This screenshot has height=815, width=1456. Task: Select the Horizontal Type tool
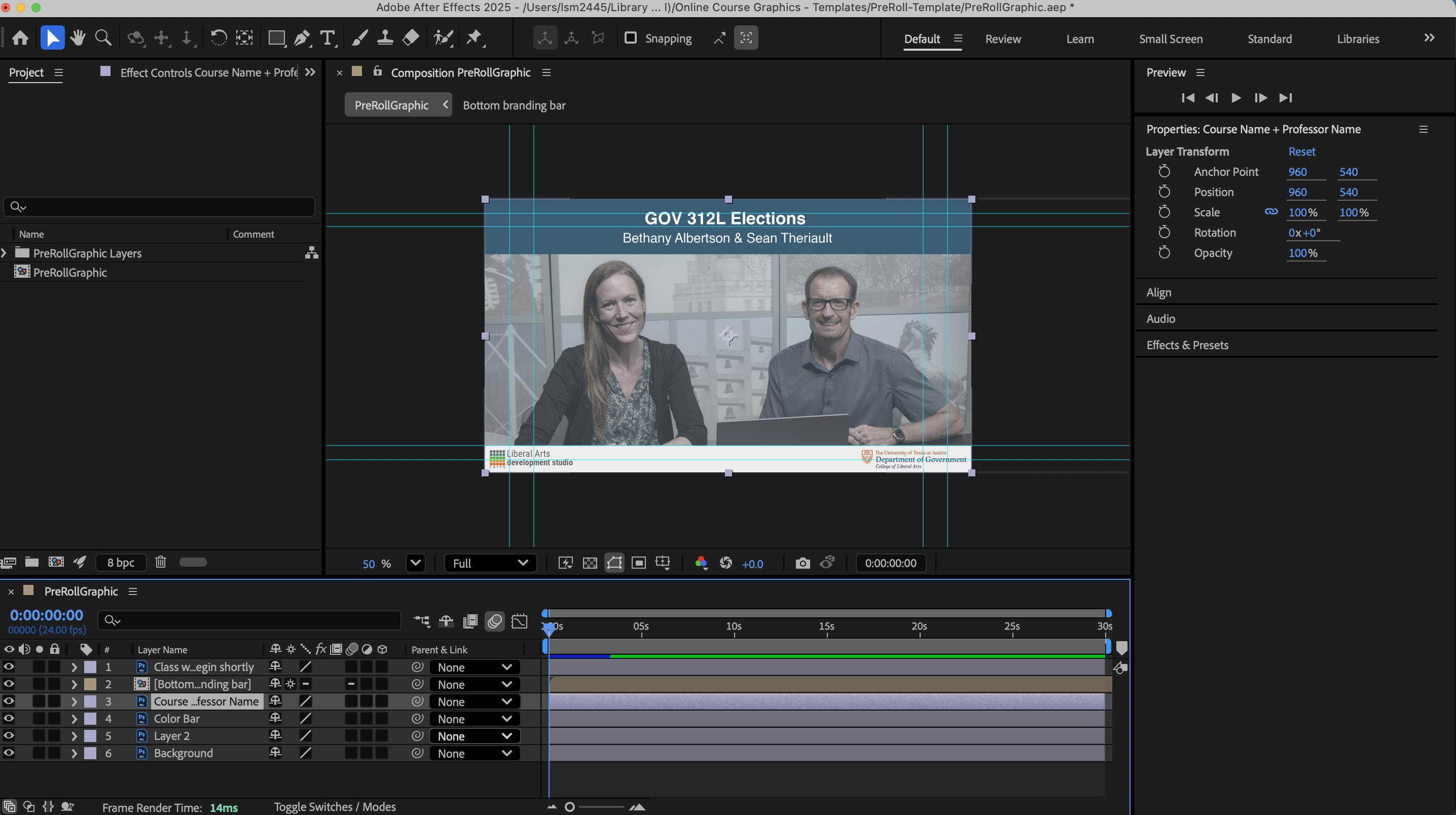327,39
